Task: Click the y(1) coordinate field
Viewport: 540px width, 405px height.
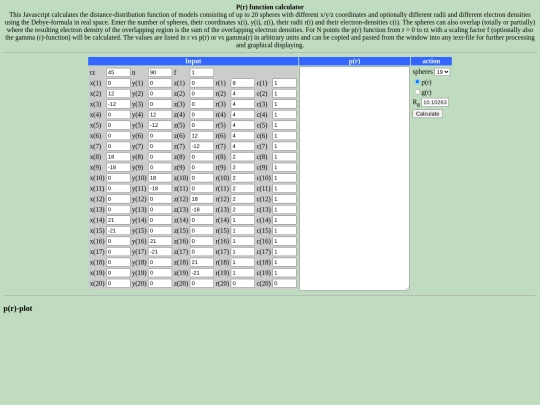Action: pyautogui.click(x=160, y=83)
